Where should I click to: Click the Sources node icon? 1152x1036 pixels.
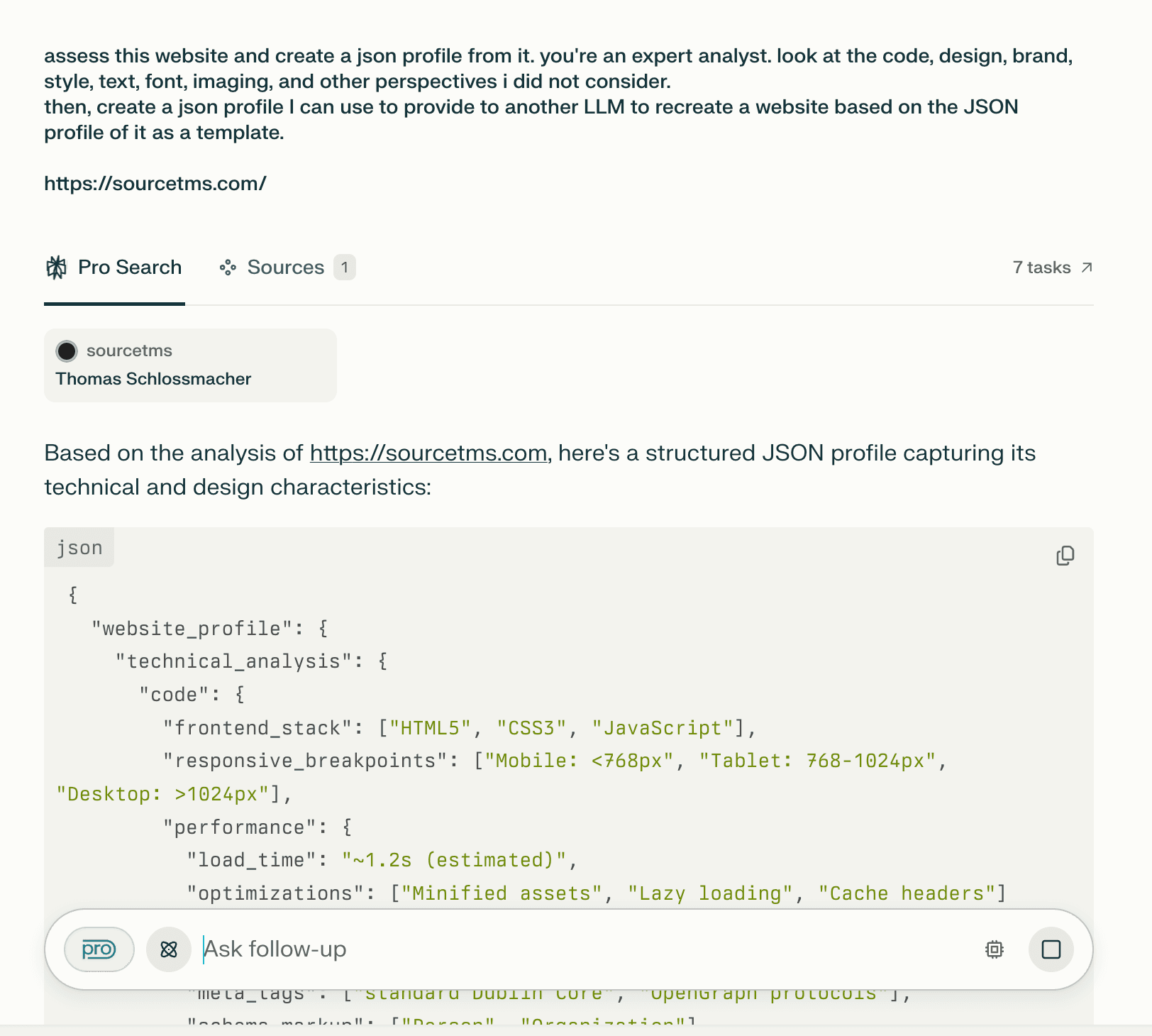pyautogui.click(x=228, y=268)
